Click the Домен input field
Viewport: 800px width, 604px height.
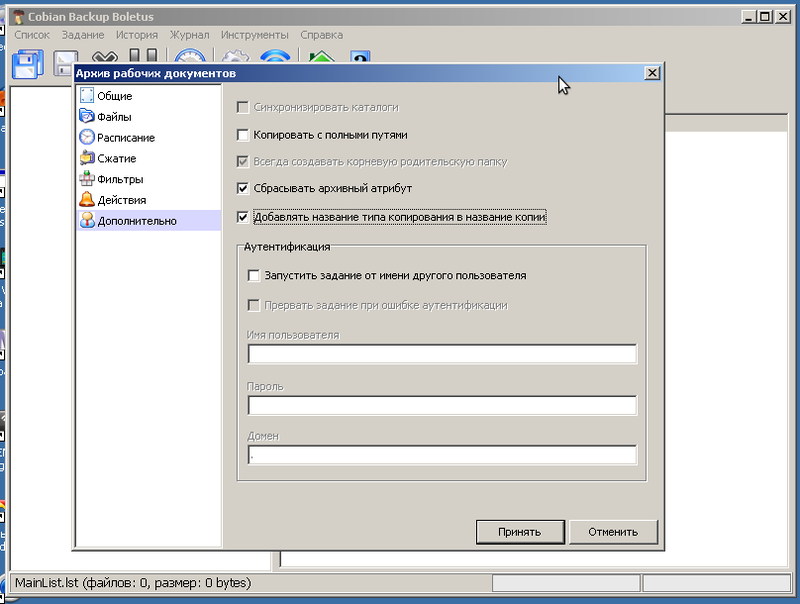click(442, 456)
